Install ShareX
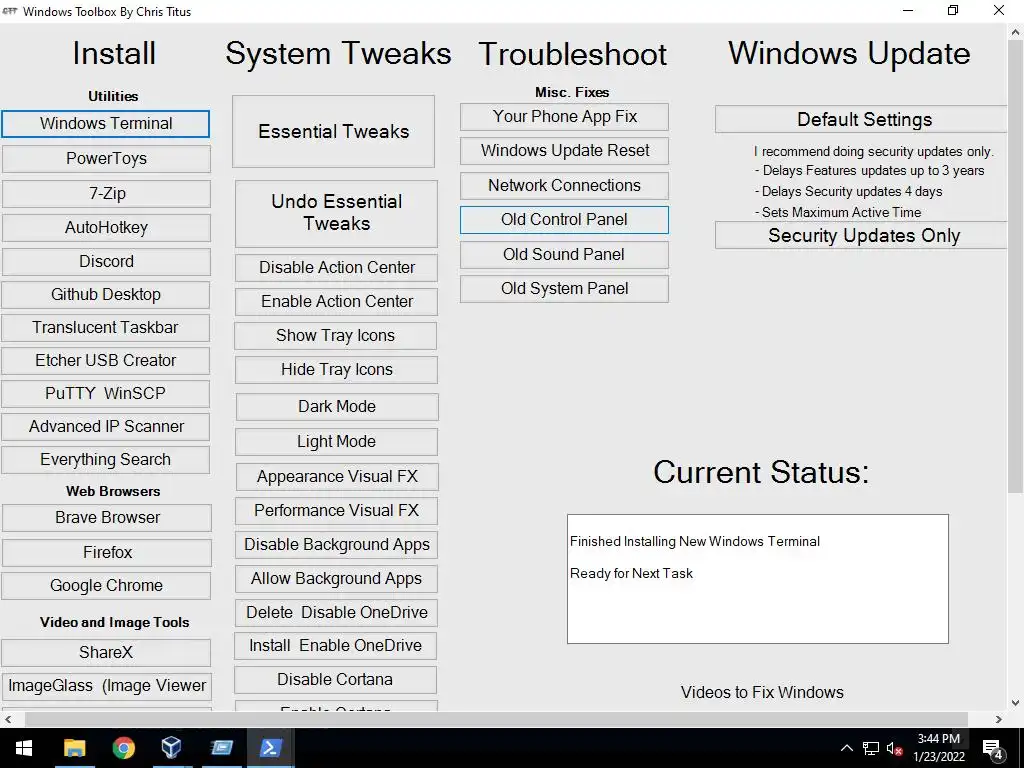Viewport: 1024px width, 768px height. click(106, 652)
